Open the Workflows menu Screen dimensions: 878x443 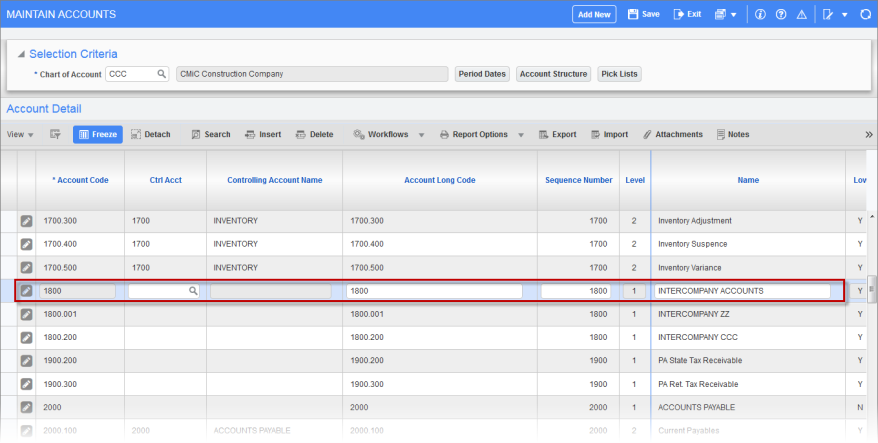[x=381, y=134]
